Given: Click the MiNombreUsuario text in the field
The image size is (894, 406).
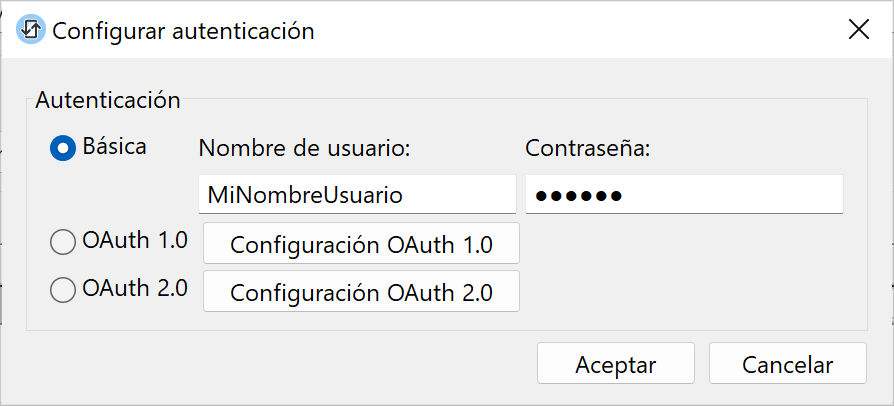Looking at the screenshot, I should click(305, 195).
